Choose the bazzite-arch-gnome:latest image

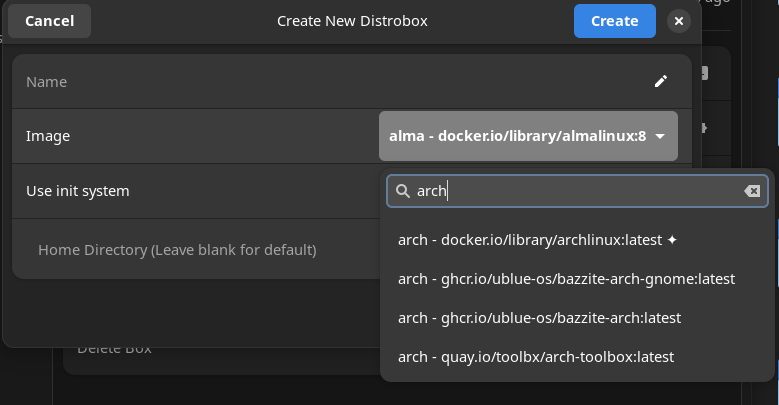coord(566,279)
